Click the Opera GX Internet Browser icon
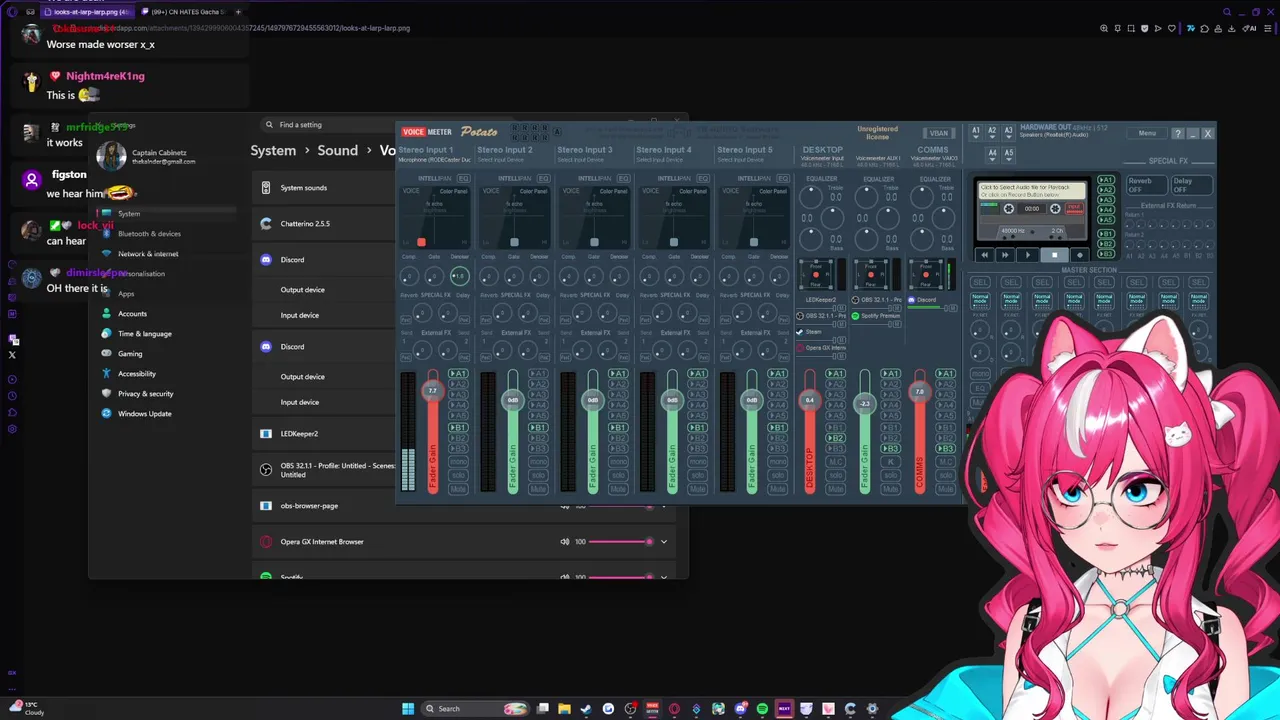Image resolution: width=1280 pixels, height=720 pixels. pos(266,542)
